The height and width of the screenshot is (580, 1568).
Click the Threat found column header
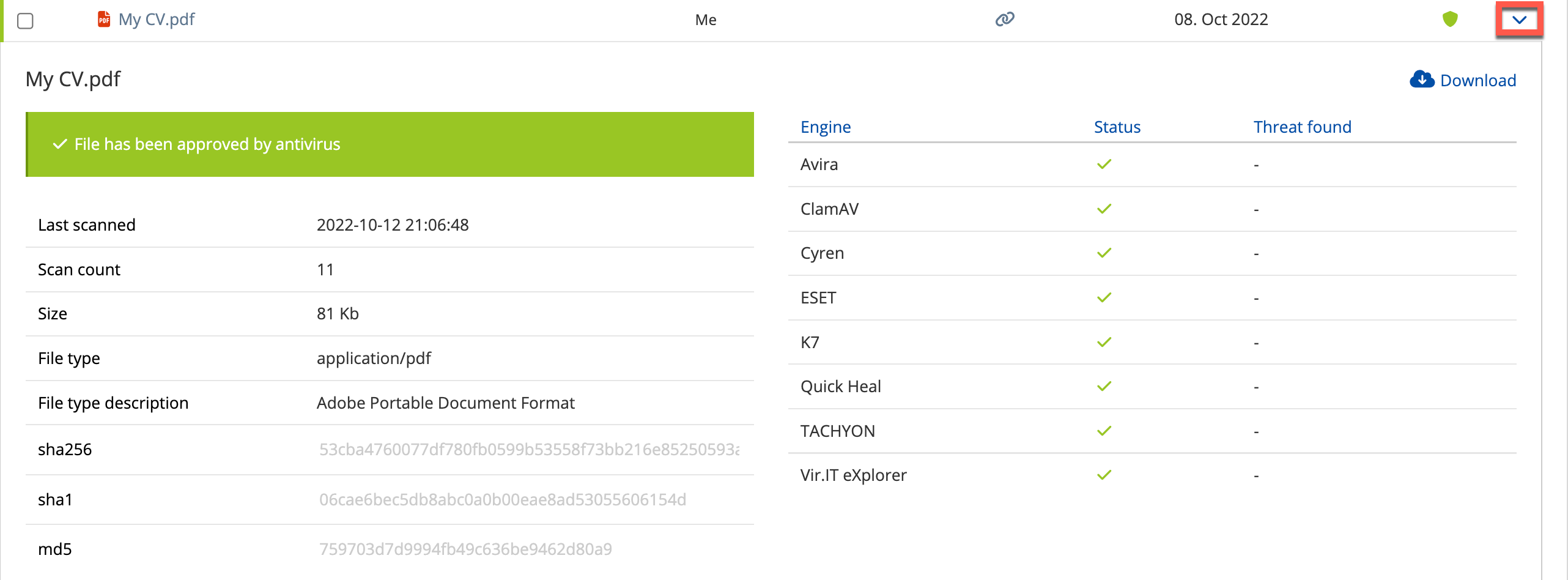1302,127
